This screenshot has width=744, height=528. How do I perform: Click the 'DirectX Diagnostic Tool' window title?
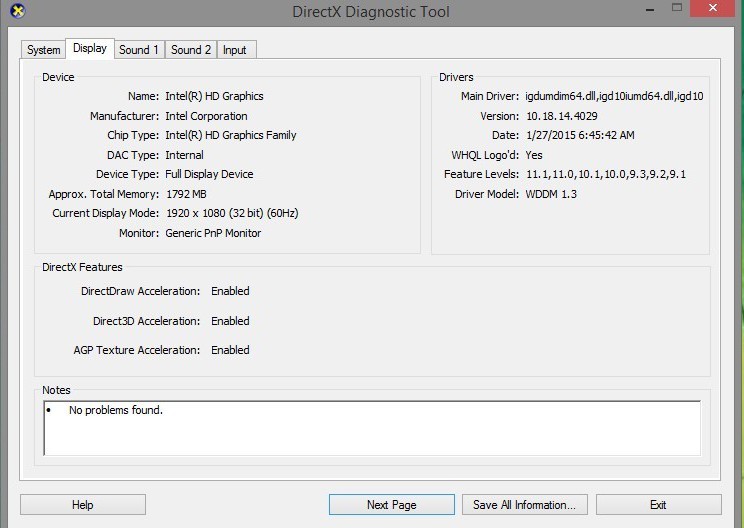371,11
